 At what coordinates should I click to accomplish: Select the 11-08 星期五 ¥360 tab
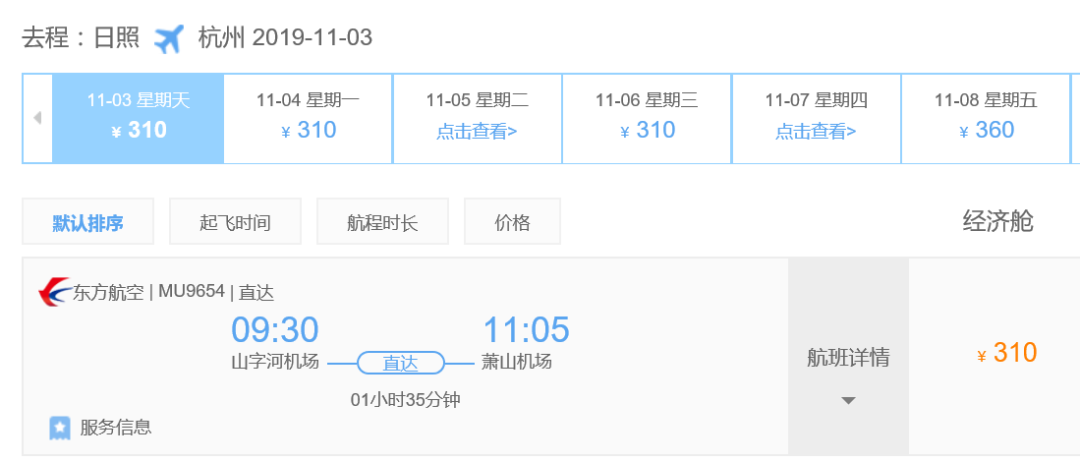(x=986, y=117)
